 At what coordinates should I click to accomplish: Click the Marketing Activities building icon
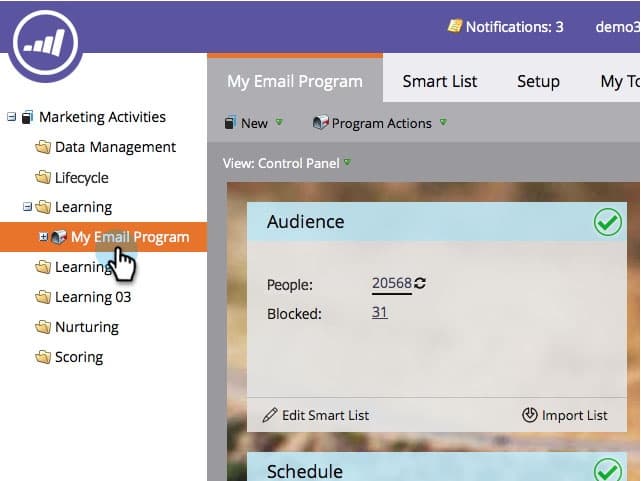(x=27, y=117)
